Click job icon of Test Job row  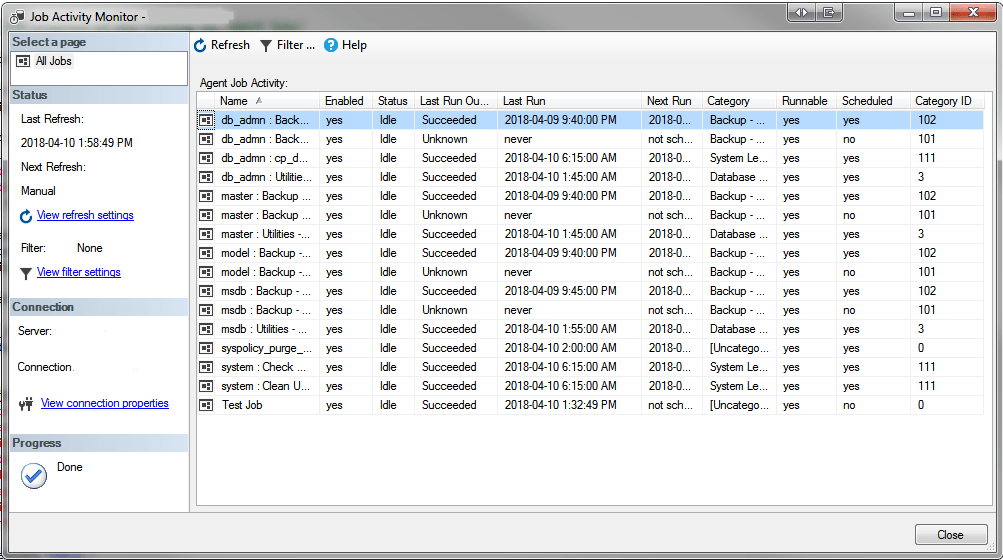pos(206,405)
